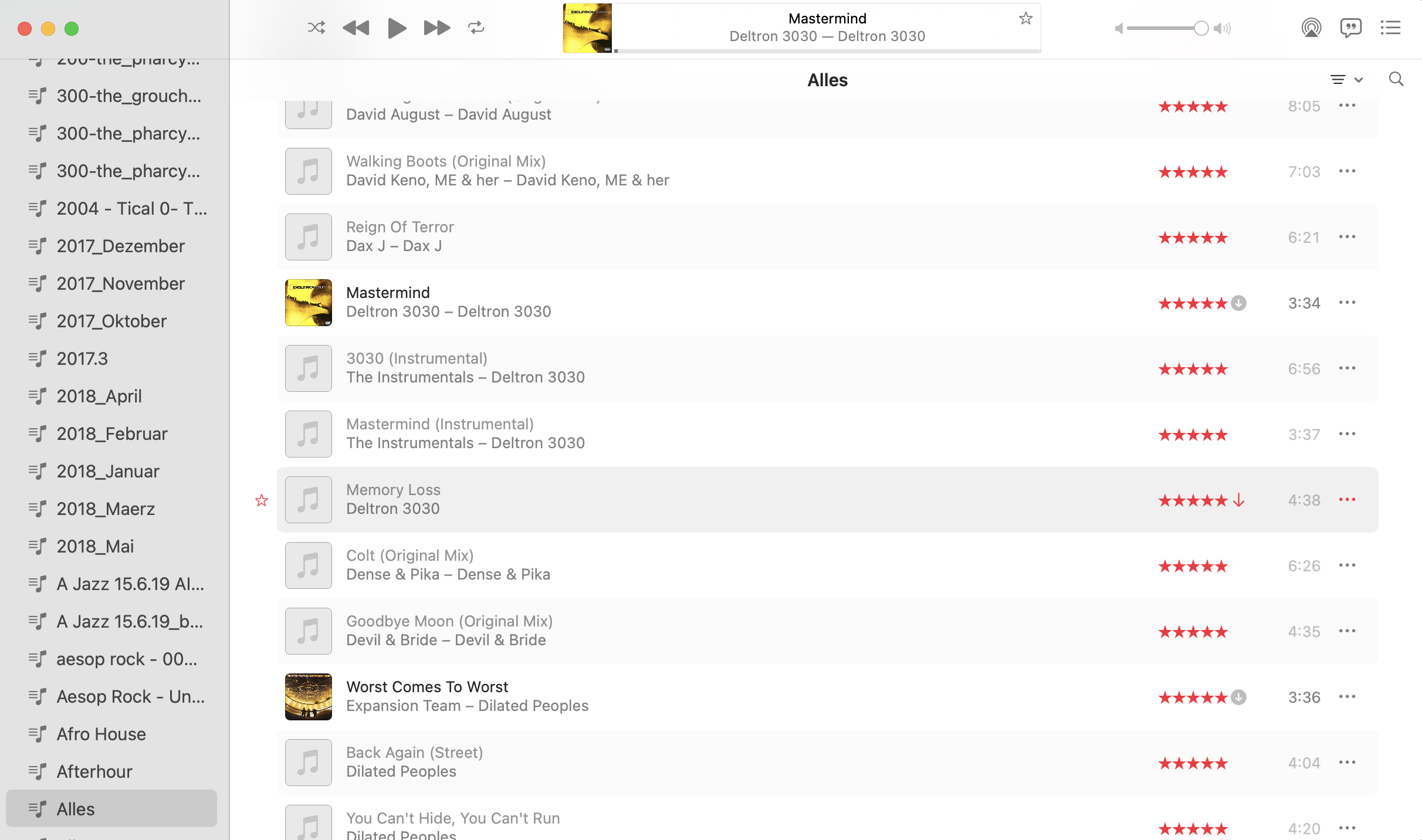Toggle shuffle playback

(x=316, y=28)
